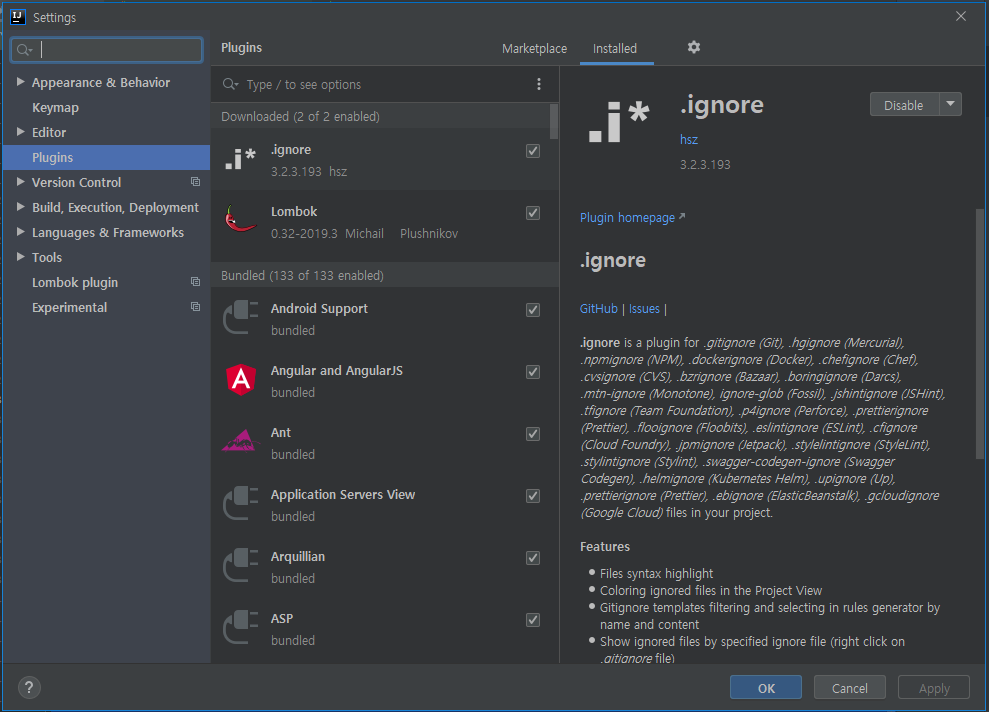This screenshot has width=989, height=712.
Task: Click the Angular and AngularJS logo icon
Action: pos(241,380)
